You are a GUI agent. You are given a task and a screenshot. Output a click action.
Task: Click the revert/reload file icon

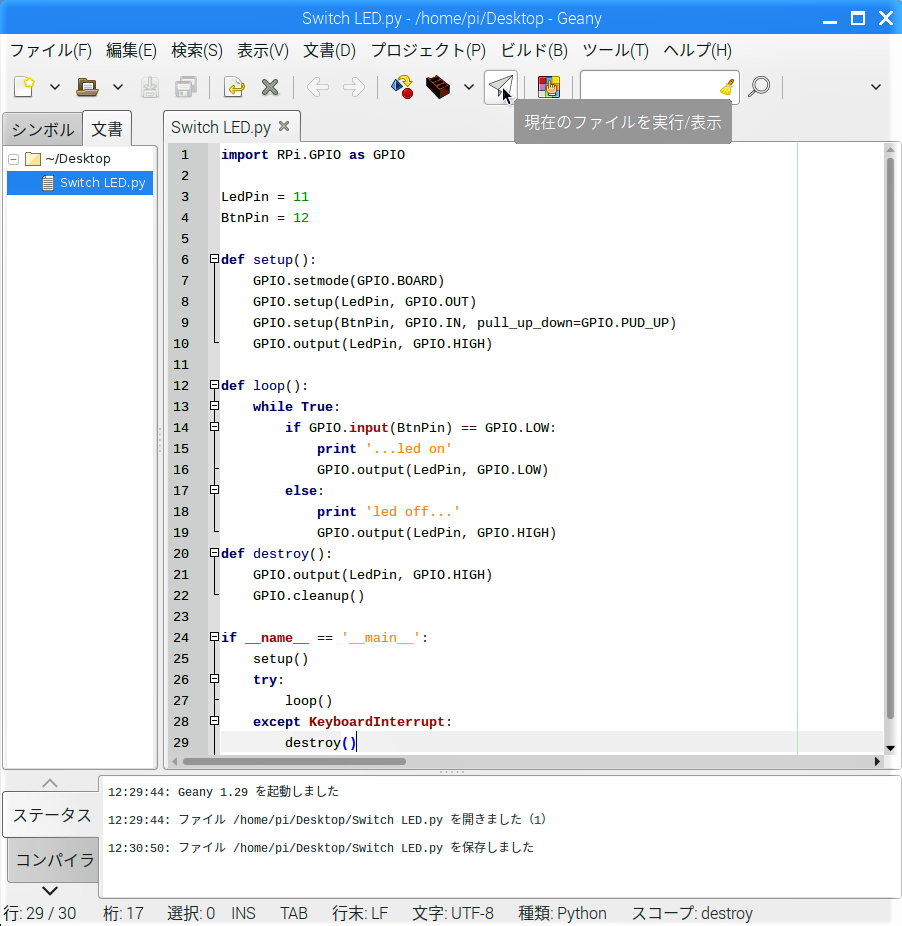pos(234,87)
